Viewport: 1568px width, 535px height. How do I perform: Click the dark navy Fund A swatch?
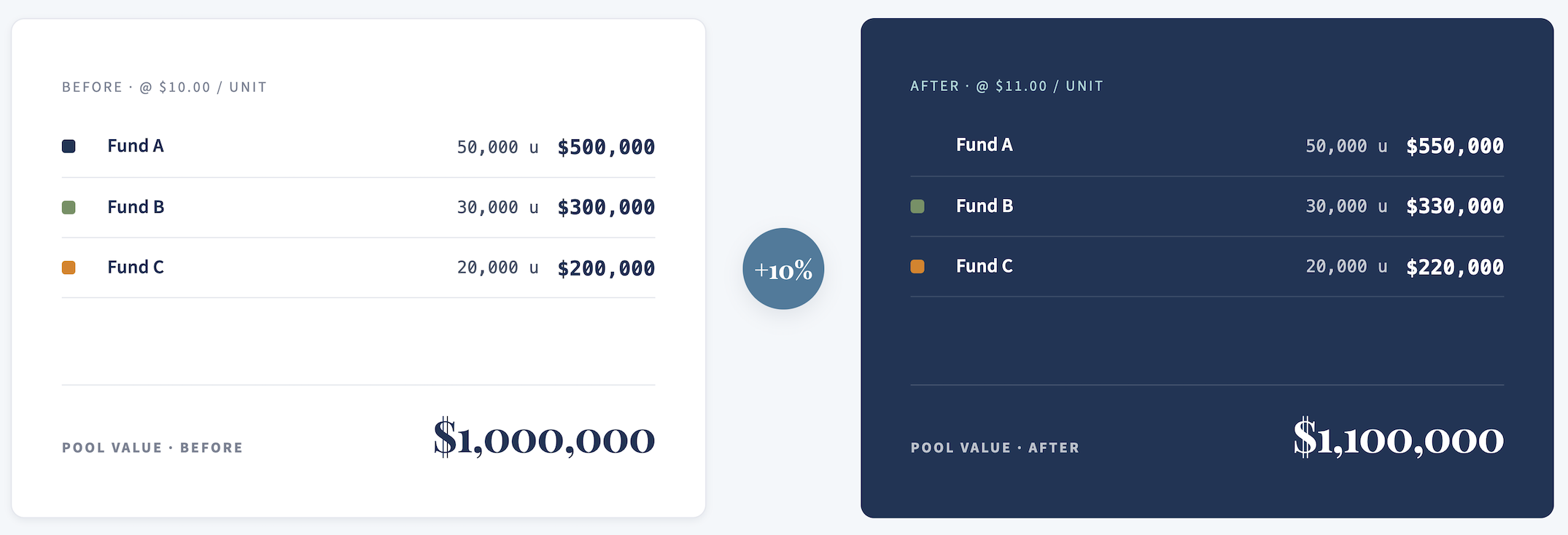[69, 147]
